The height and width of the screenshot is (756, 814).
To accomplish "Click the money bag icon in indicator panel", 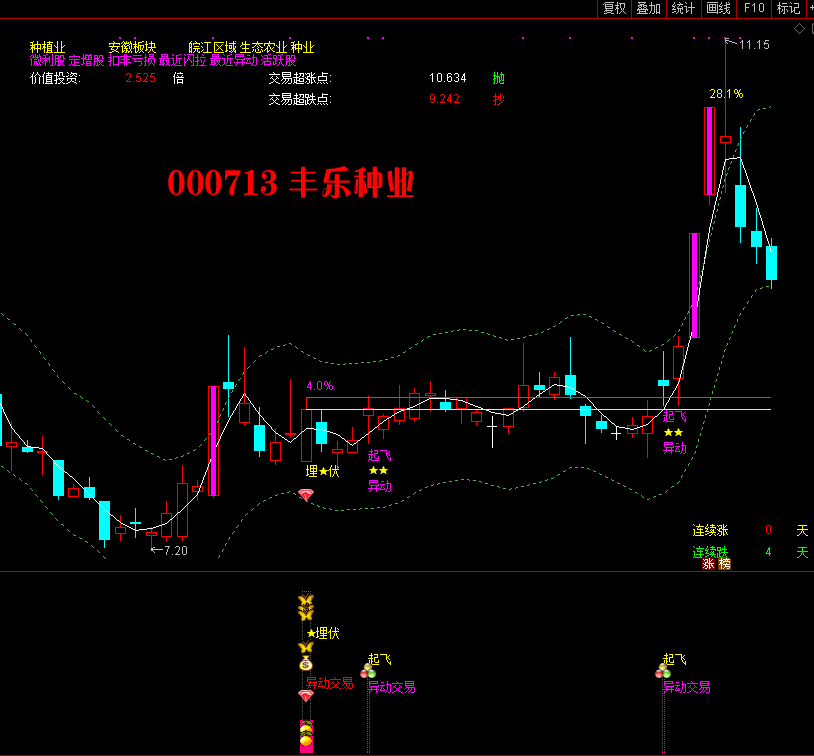I will [306, 663].
